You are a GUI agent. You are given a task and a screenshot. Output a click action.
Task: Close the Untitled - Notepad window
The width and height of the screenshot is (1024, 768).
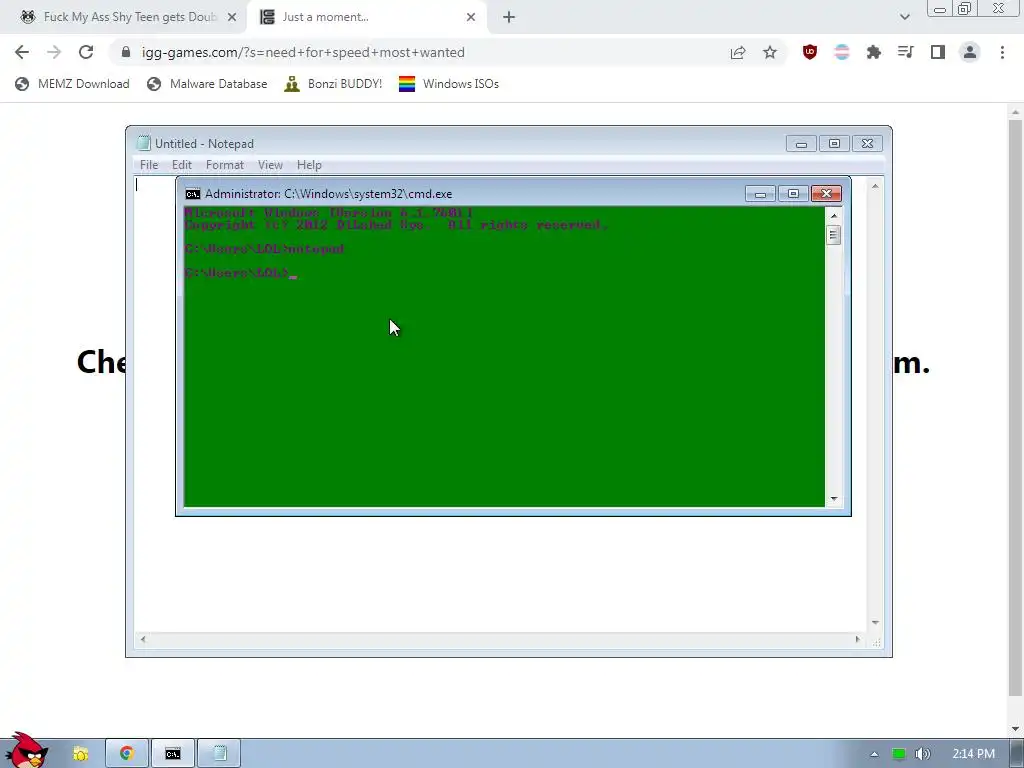pyautogui.click(x=867, y=144)
